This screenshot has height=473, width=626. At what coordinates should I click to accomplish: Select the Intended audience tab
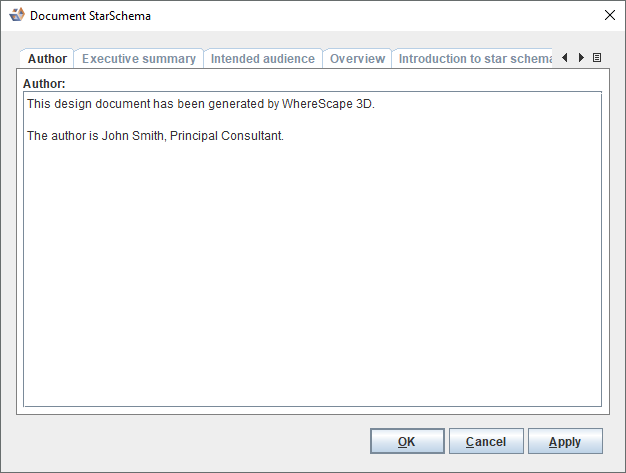click(262, 59)
